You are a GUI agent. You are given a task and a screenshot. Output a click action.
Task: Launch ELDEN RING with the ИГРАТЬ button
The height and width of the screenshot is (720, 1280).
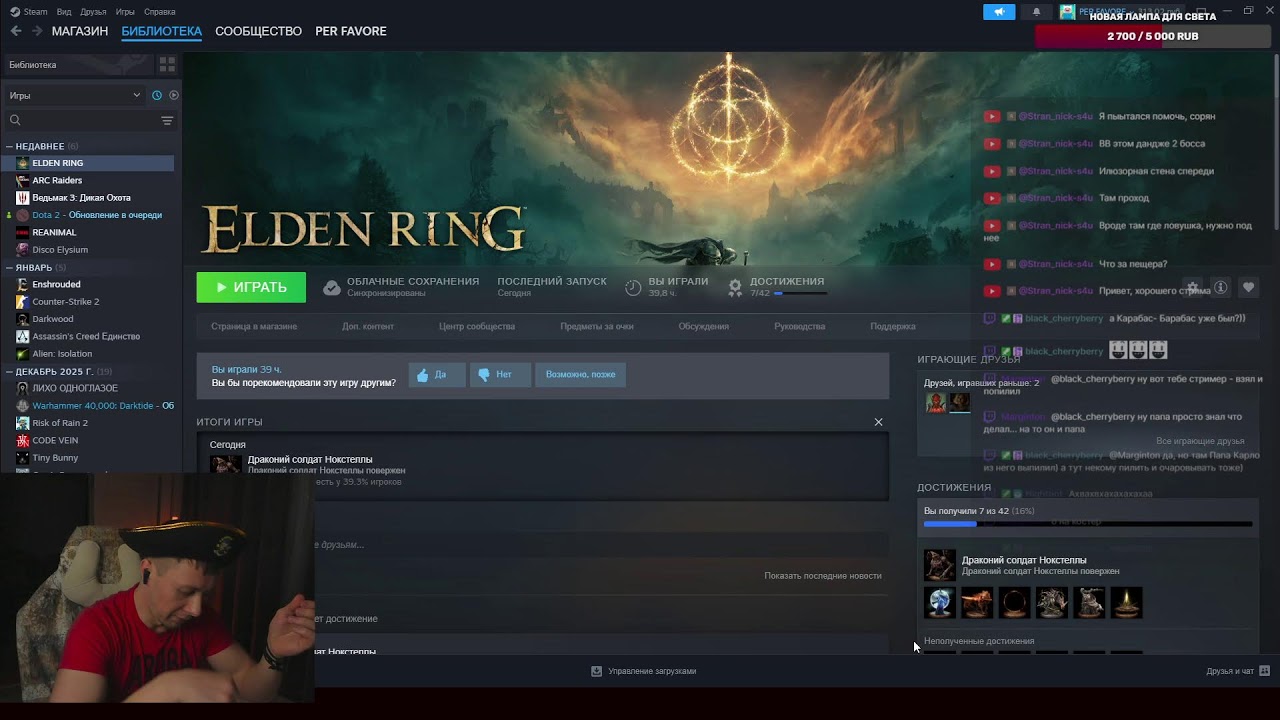pyautogui.click(x=251, y=287)
